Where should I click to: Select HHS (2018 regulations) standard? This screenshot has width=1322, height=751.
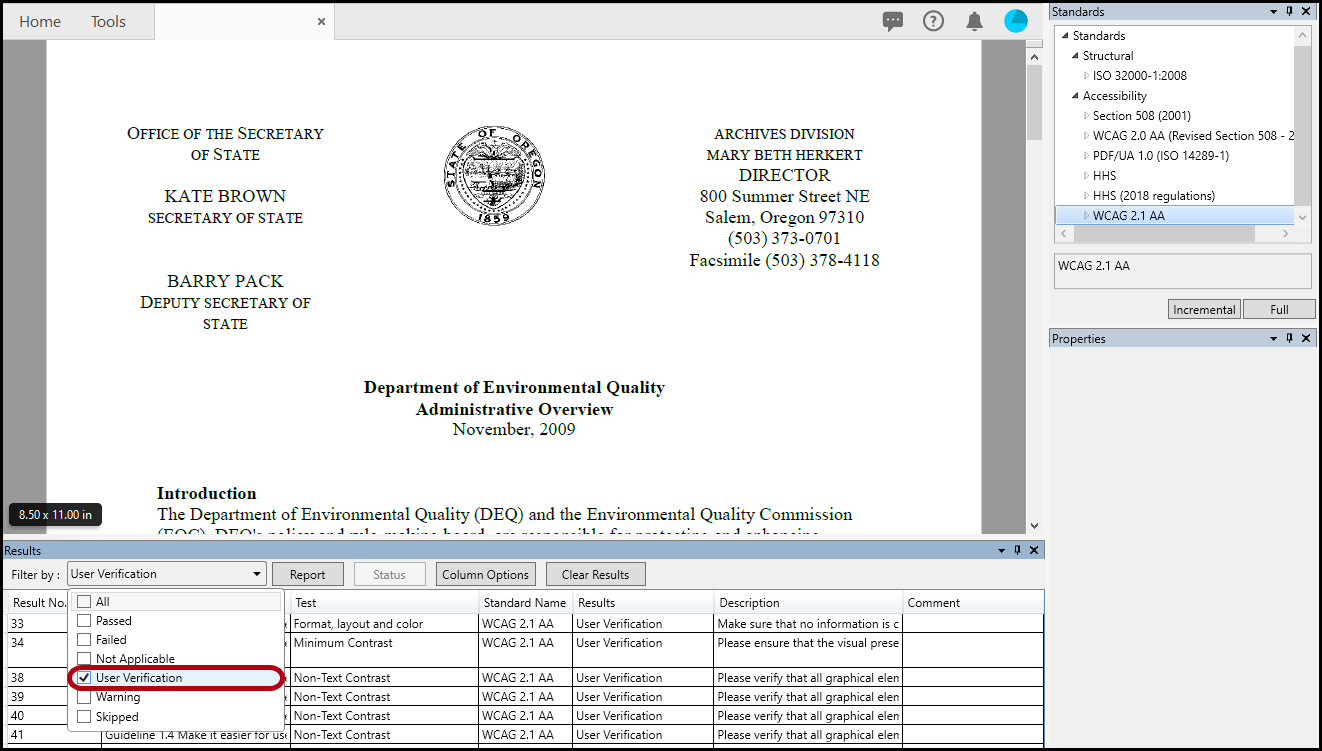pyautogui.click(x=1153, y=196)
